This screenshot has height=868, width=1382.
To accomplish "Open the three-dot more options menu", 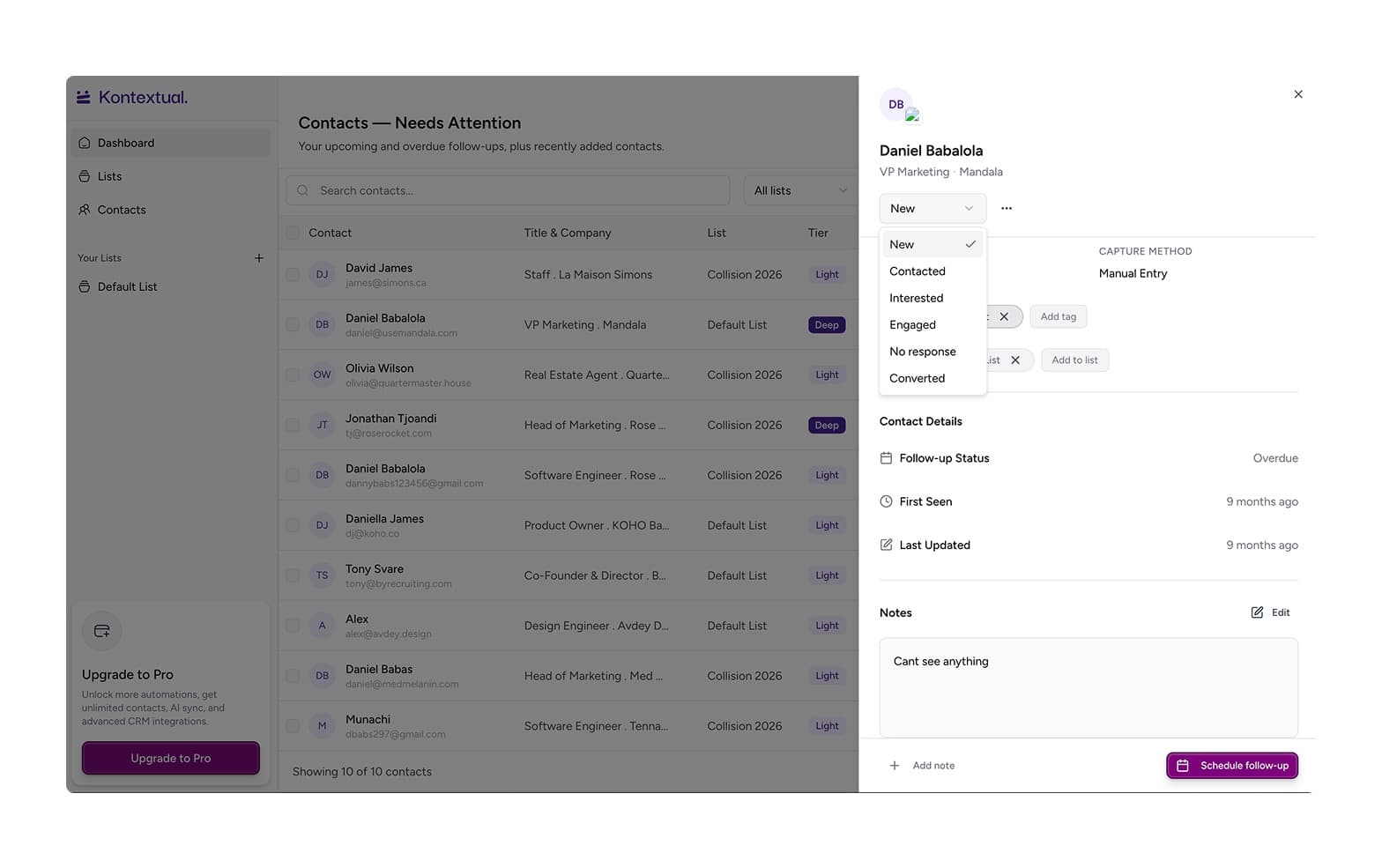I will [x=1007, y=209].
